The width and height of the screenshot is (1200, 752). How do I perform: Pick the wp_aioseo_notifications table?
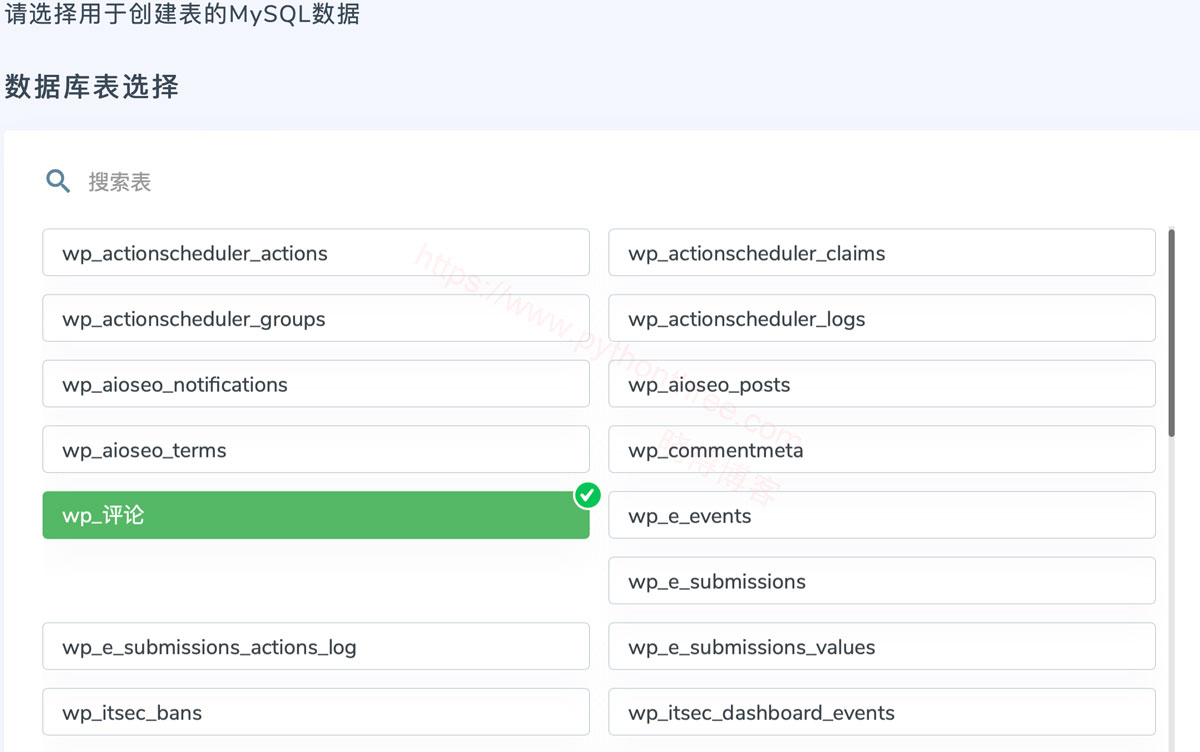tap(315, 385)
